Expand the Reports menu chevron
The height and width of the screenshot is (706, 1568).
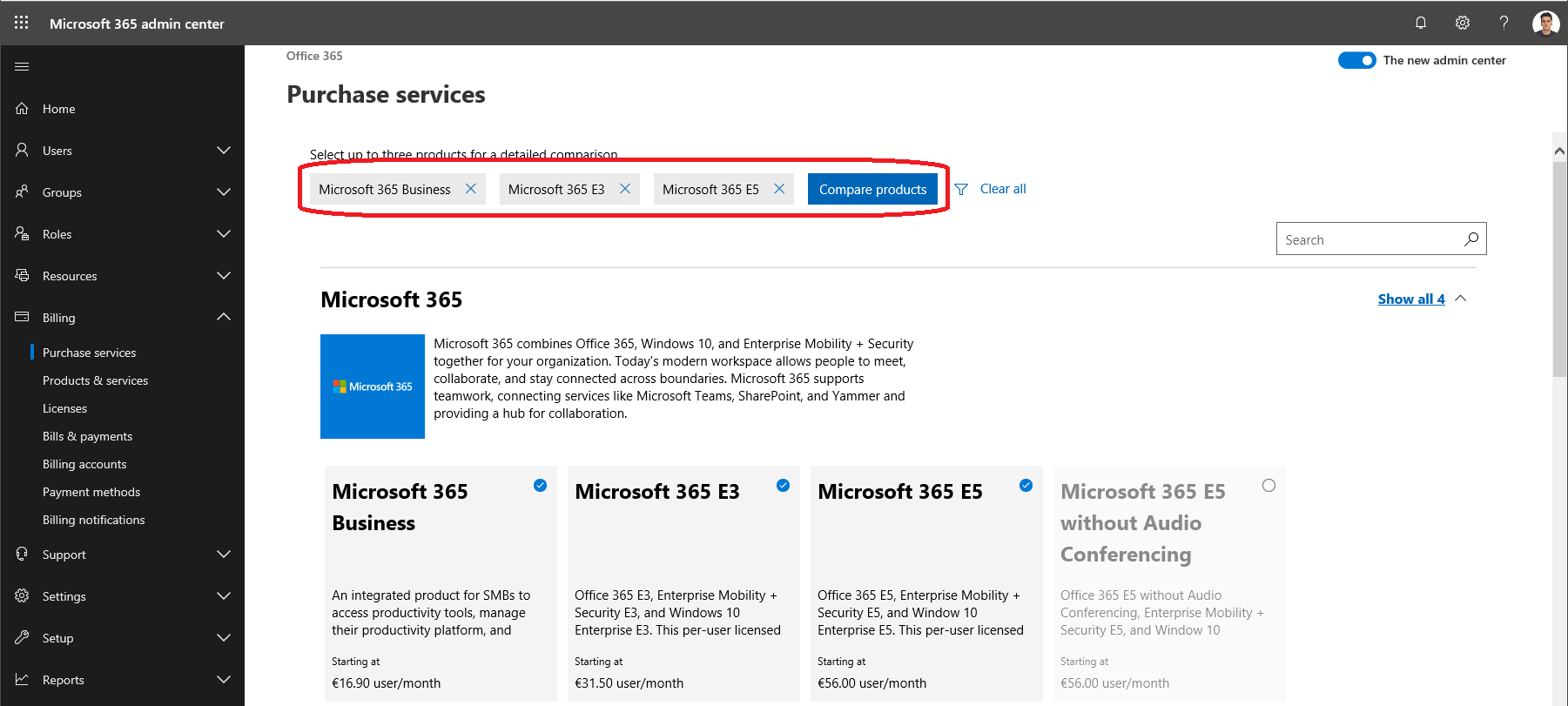[224, 679]
